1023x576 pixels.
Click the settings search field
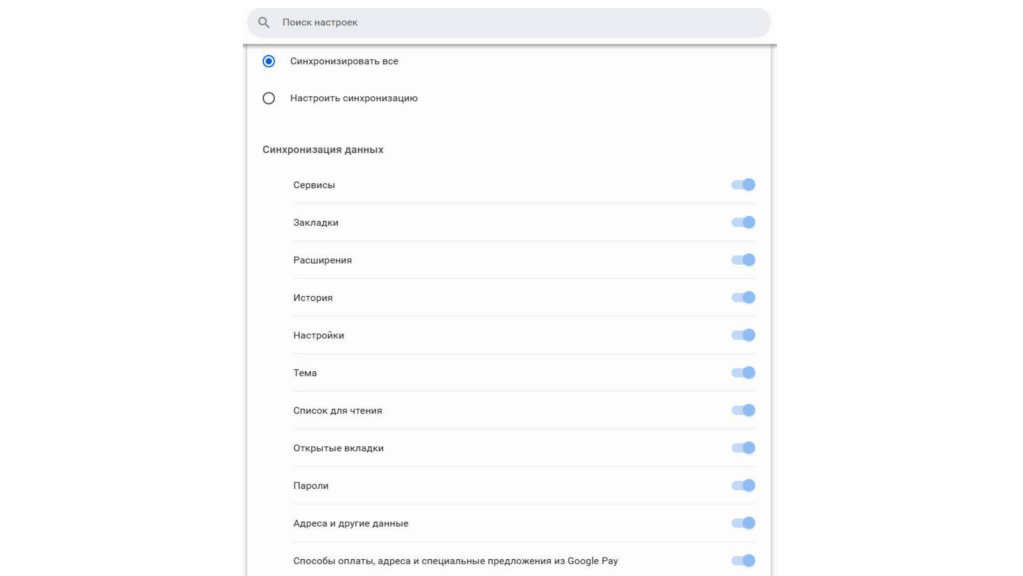[x=520, y=22]
